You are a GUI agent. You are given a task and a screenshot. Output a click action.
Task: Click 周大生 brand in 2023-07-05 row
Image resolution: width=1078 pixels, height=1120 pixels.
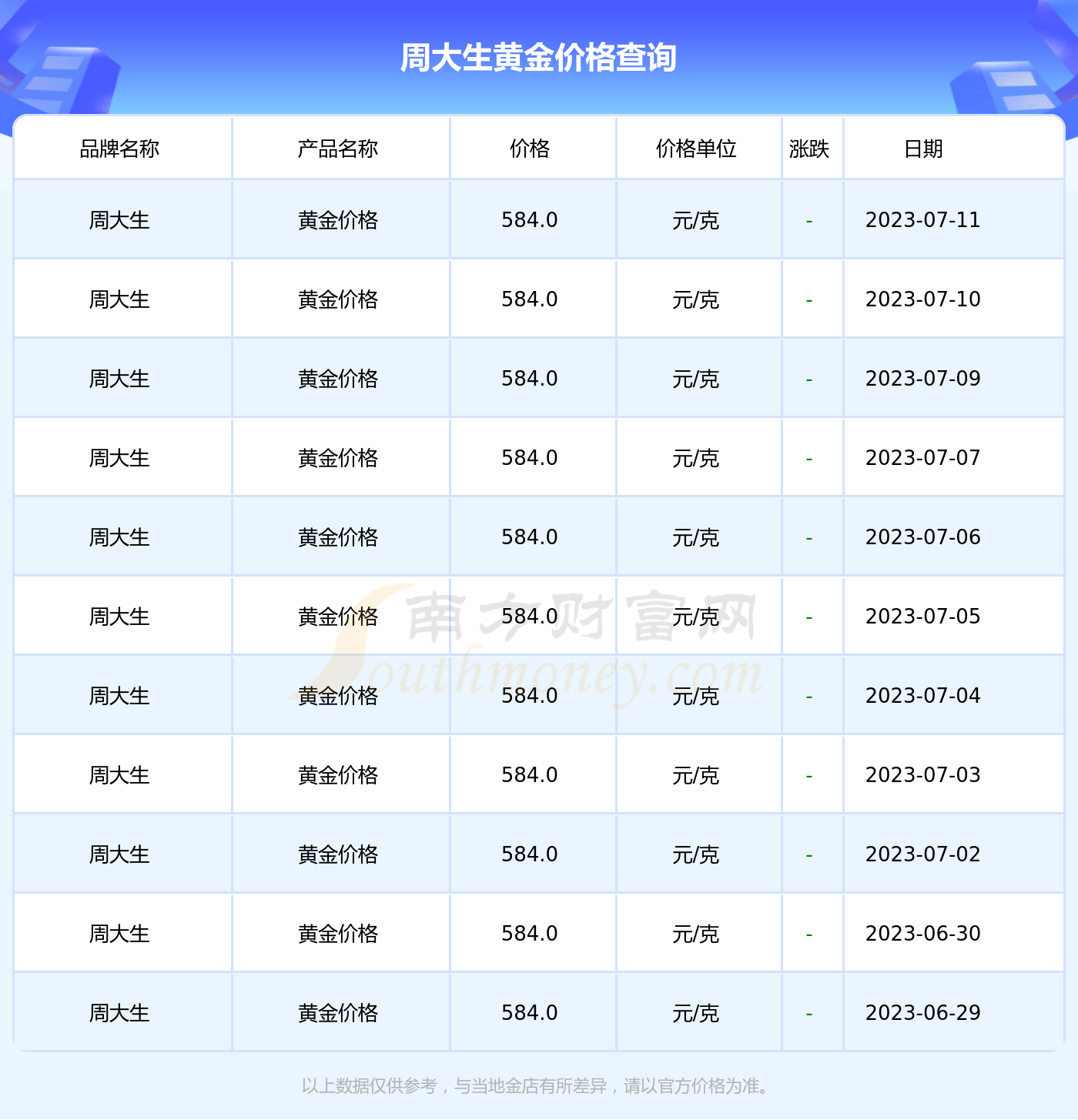119,617
